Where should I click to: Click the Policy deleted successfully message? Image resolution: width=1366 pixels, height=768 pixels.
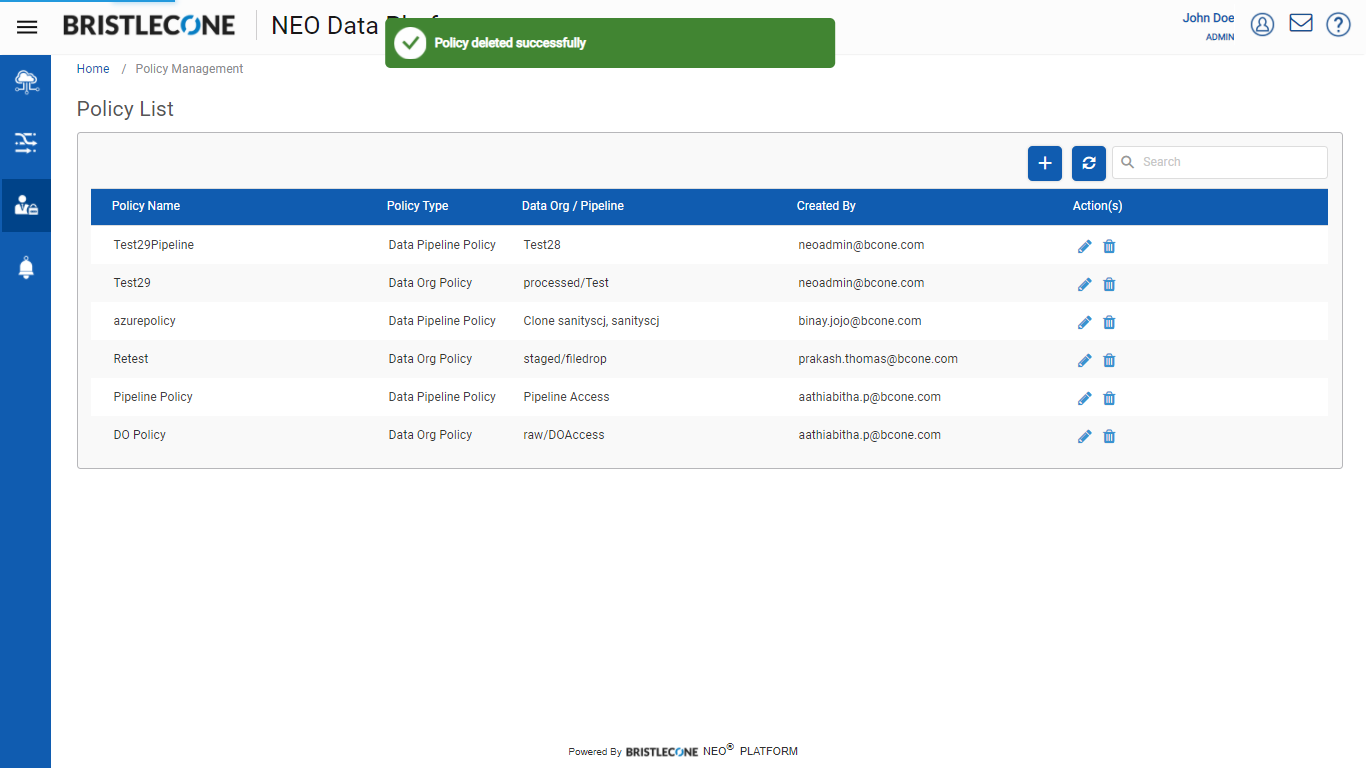point(510,43)
